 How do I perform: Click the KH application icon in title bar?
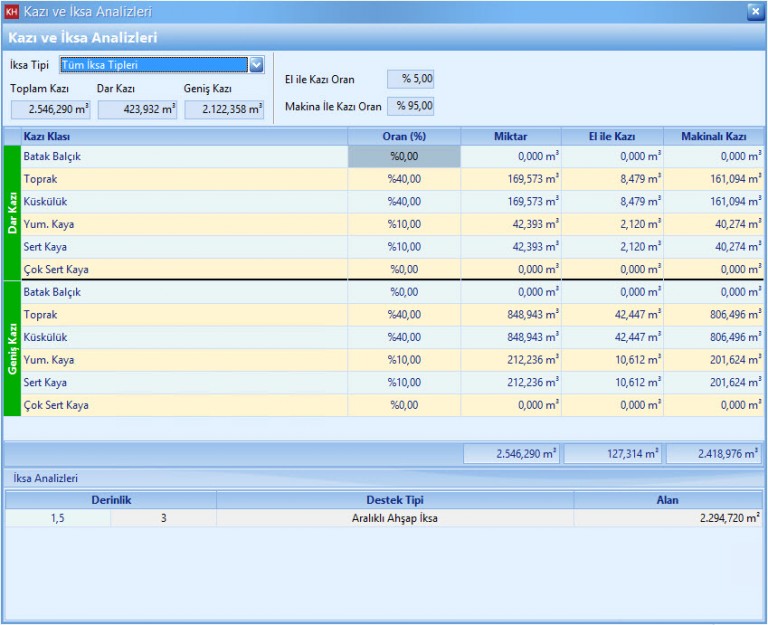pos(12,12)
